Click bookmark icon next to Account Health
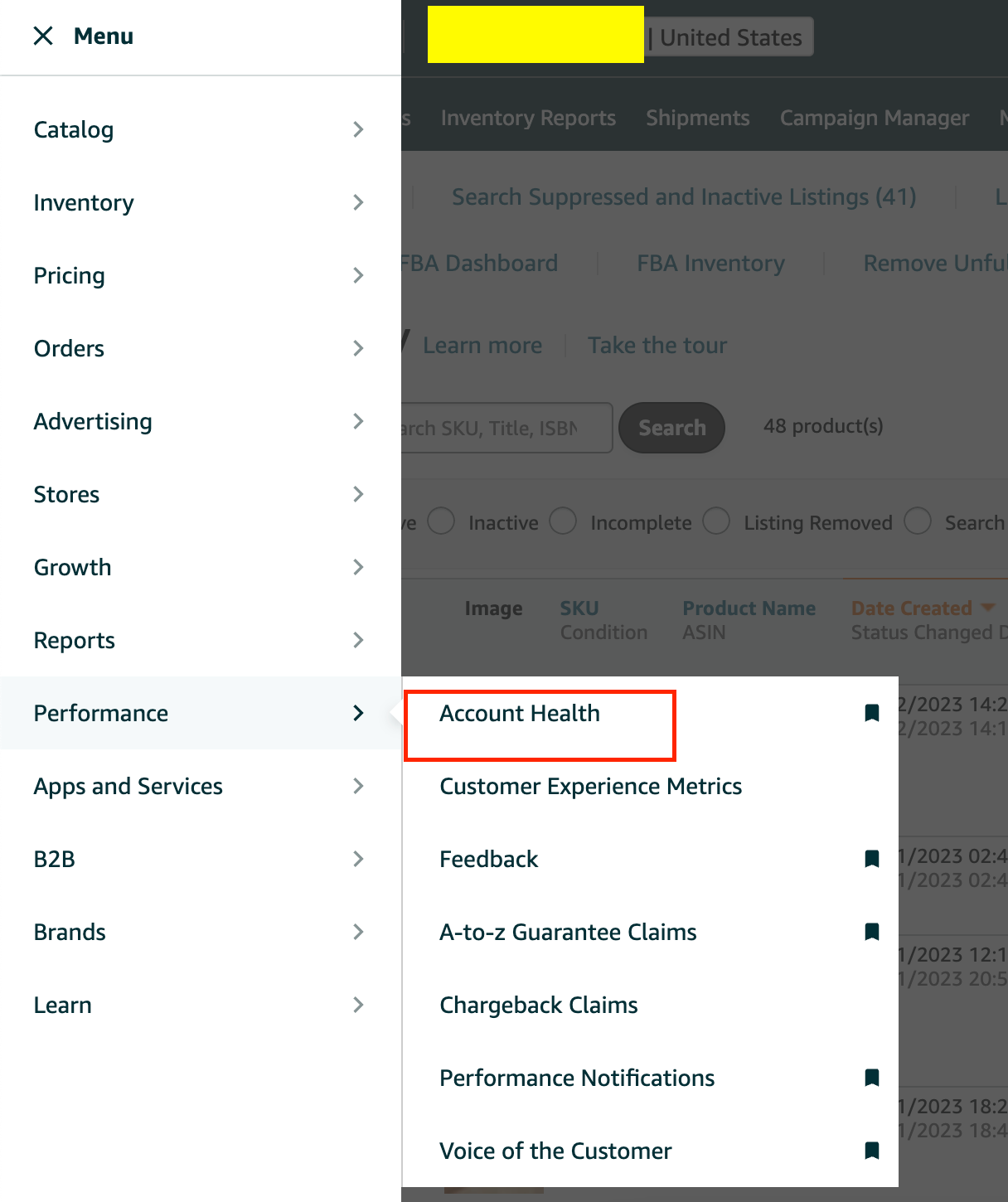 pyautogui.click(x=872, y=713)
